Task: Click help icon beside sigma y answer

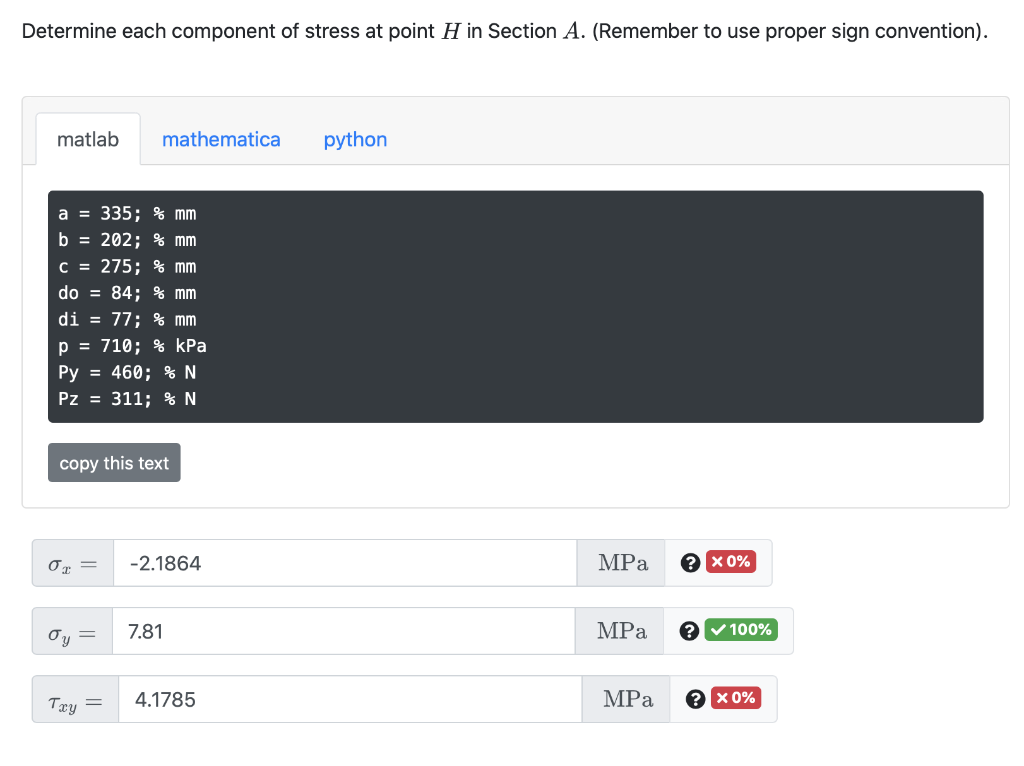Action: click(x=689, y=631)
